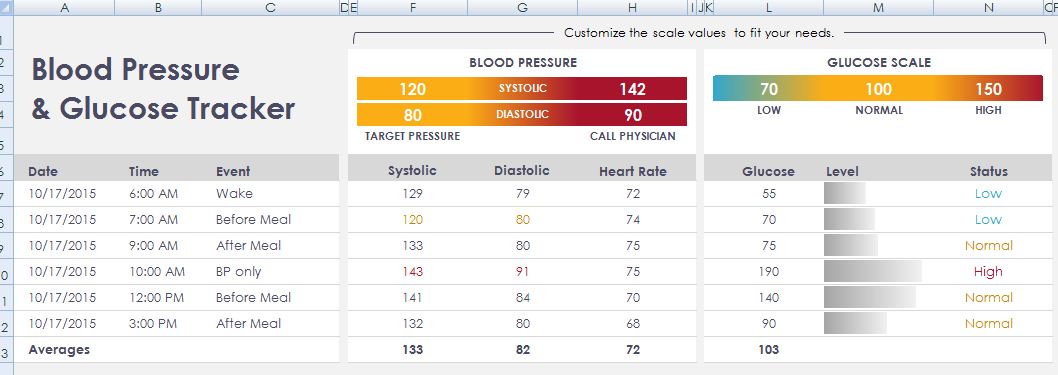Click level data bar for glucose 140

[870, 297]
